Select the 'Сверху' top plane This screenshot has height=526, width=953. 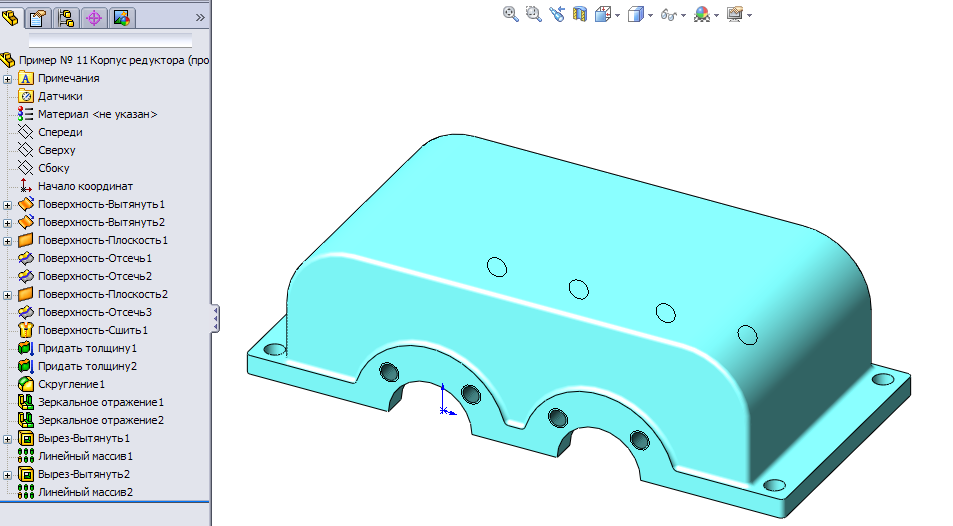point(57,150)
